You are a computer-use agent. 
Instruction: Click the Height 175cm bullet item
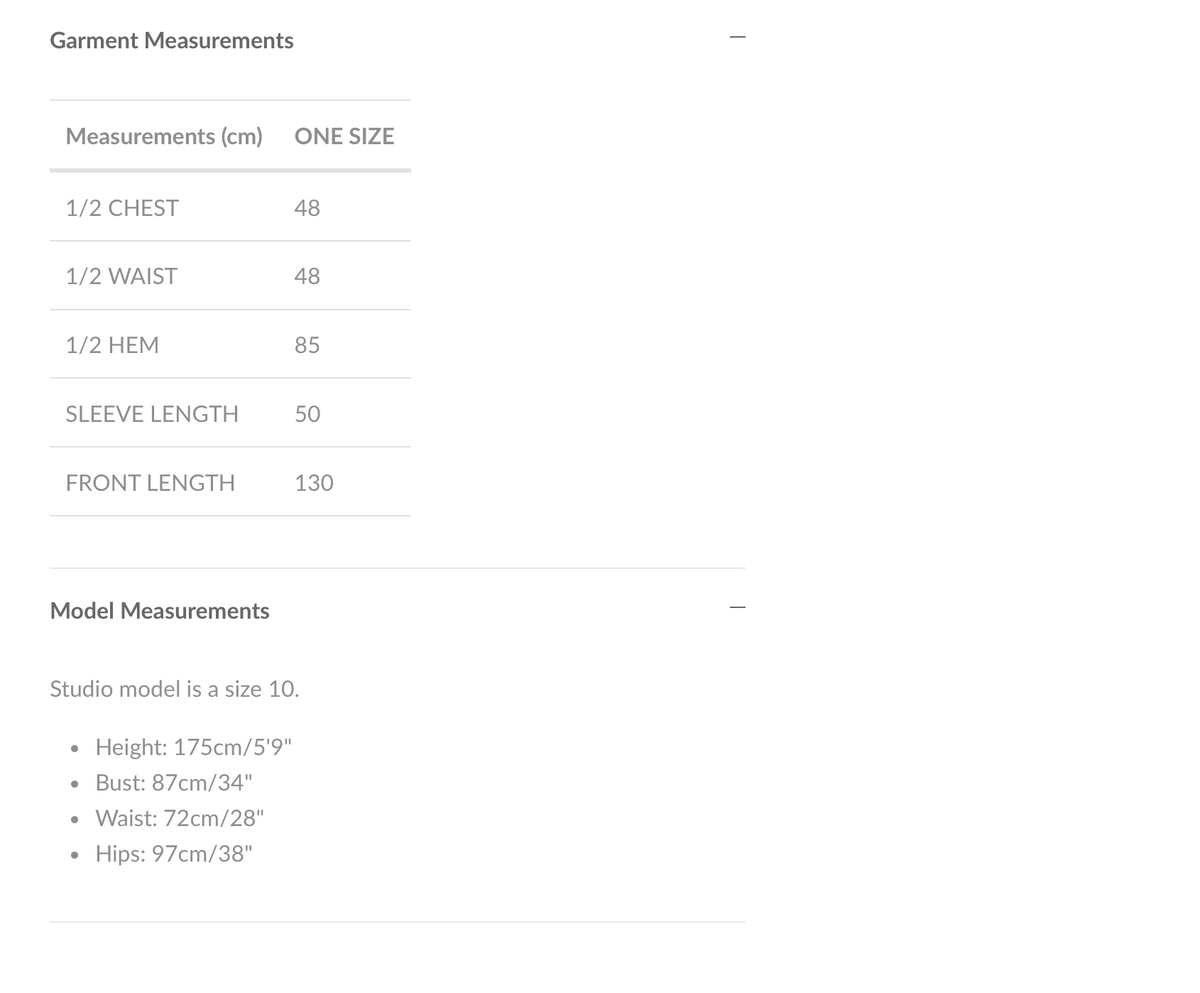tap(193, 747)
